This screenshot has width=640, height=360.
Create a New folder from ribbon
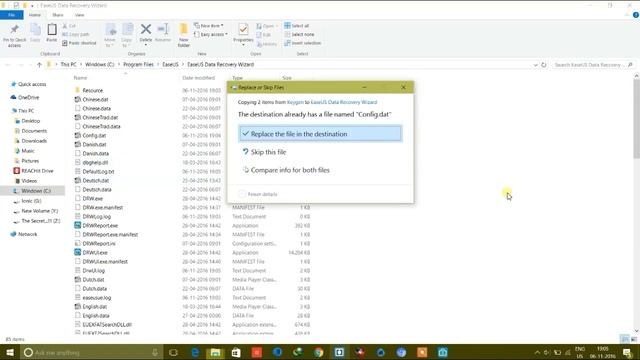(184, 36)
